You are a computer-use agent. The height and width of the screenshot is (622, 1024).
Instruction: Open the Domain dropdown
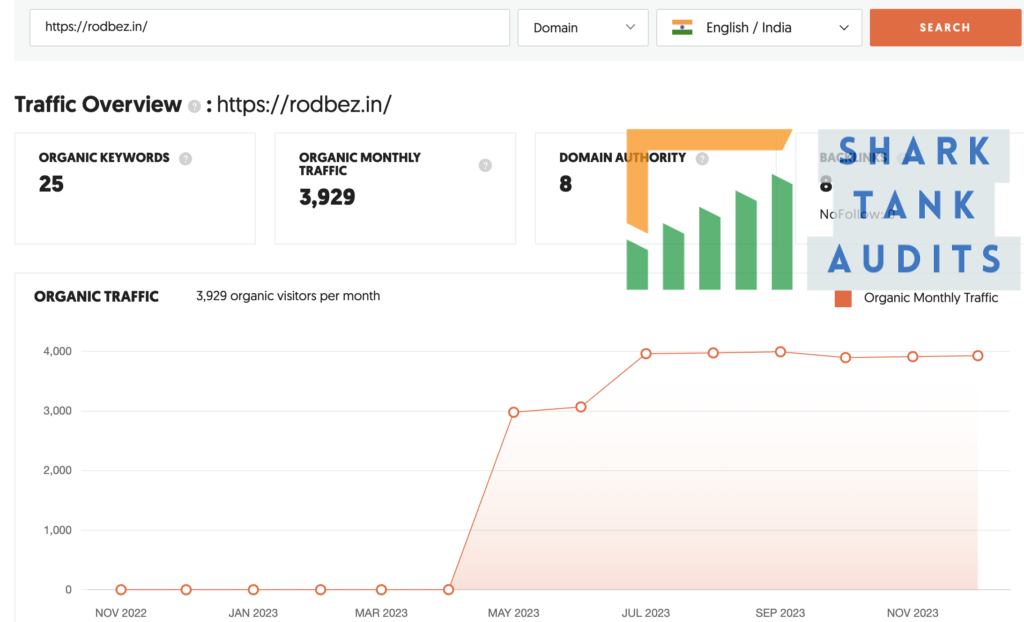point(583,27)
